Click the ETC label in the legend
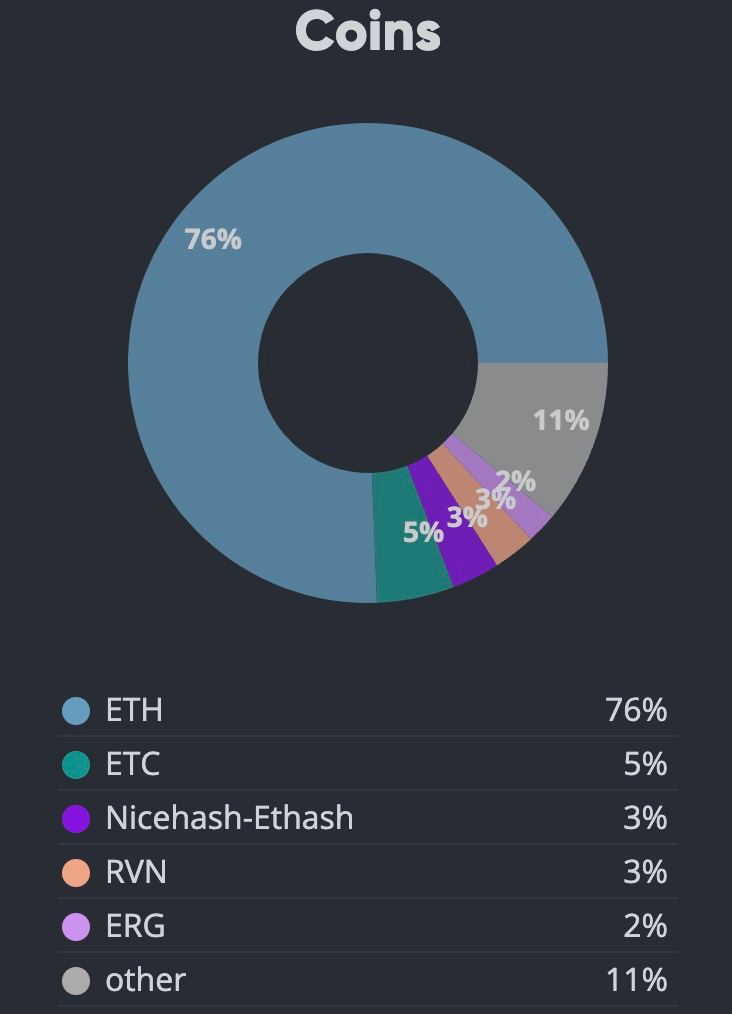This screenshot has width=732, height=1014. pos(133,765)
